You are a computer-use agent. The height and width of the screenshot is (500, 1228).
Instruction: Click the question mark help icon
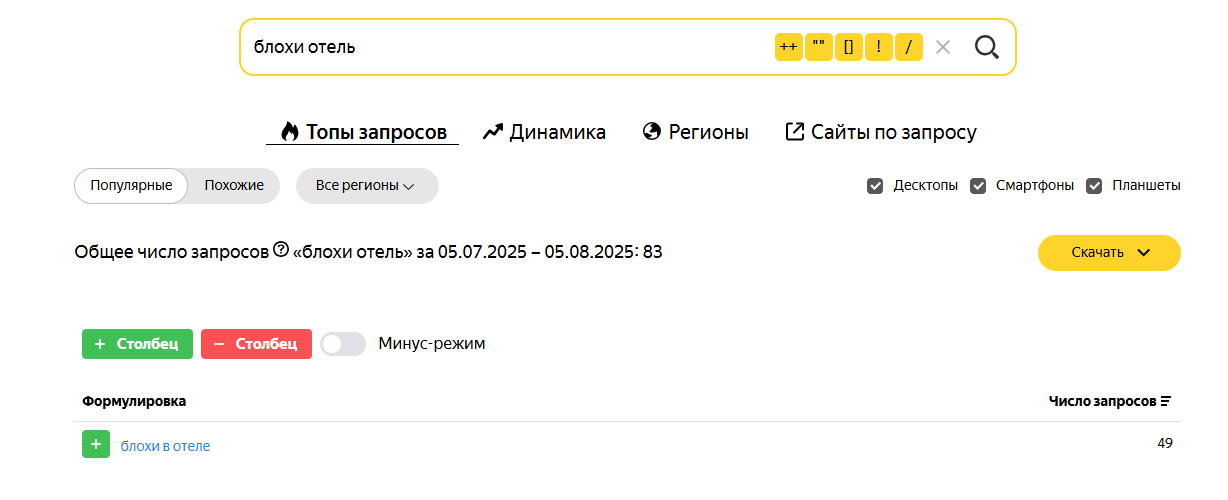click(281, 250)
